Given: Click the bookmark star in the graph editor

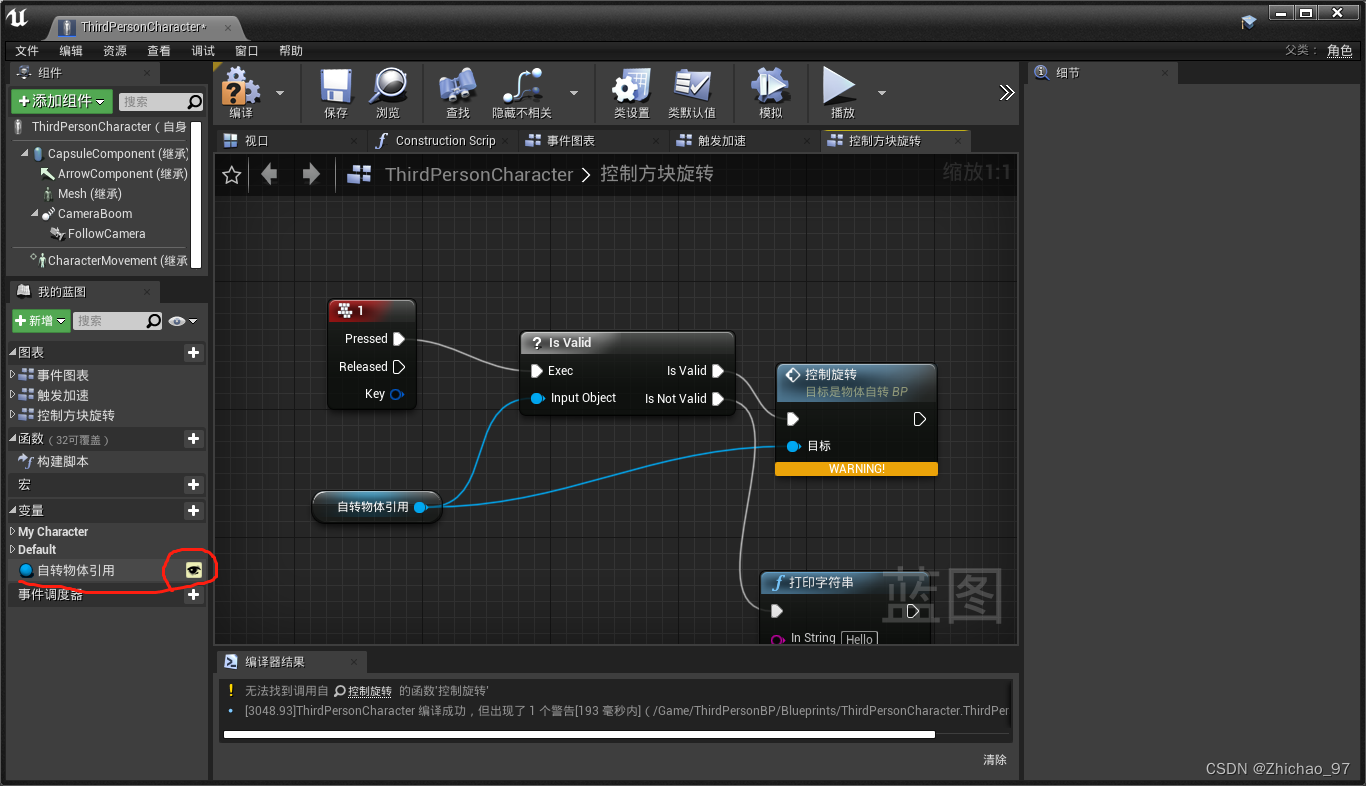Looking at the screenshot, I should tap(231, 174).
